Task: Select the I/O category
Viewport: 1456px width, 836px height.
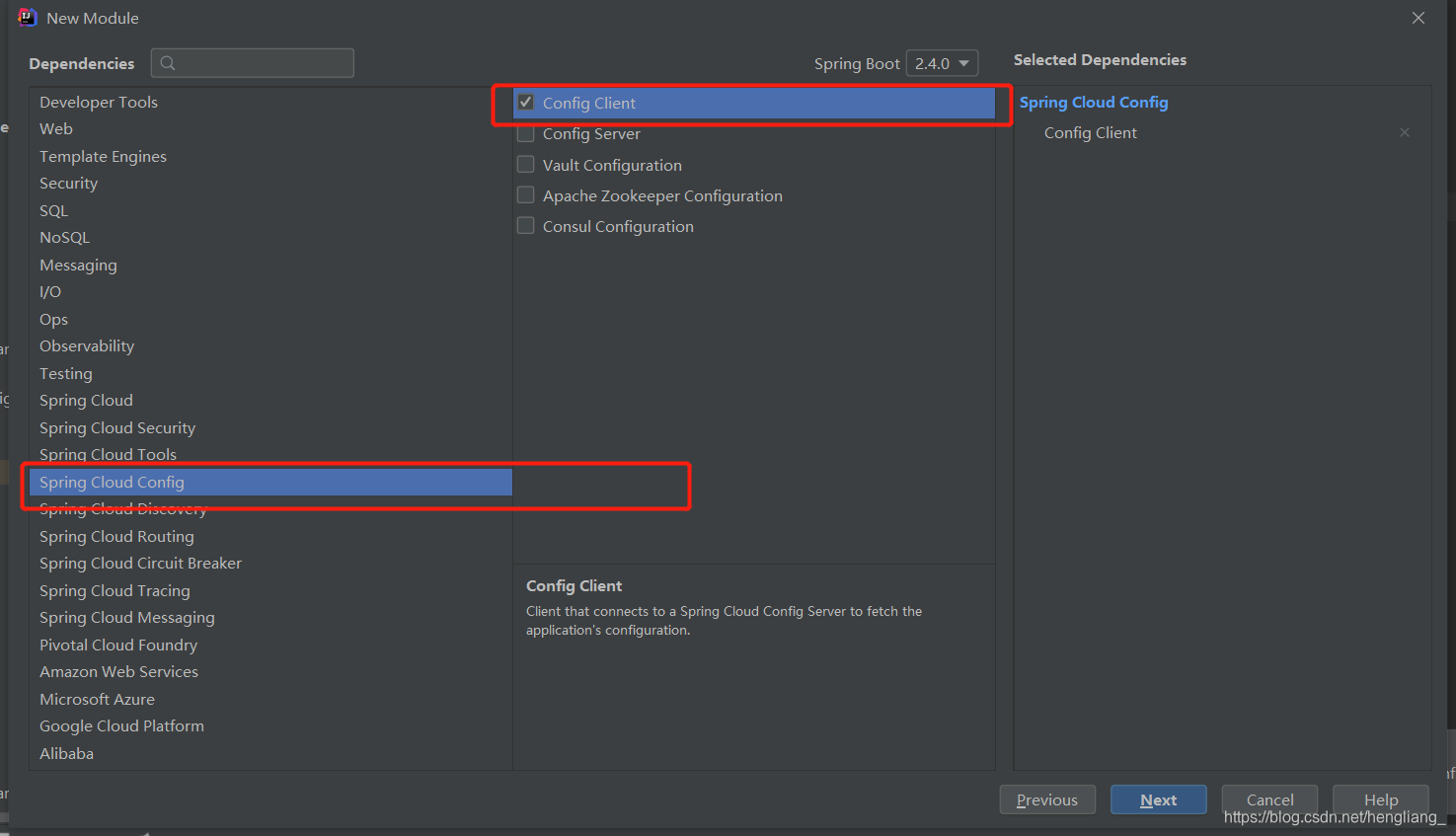Action: (x=270, y=291)
